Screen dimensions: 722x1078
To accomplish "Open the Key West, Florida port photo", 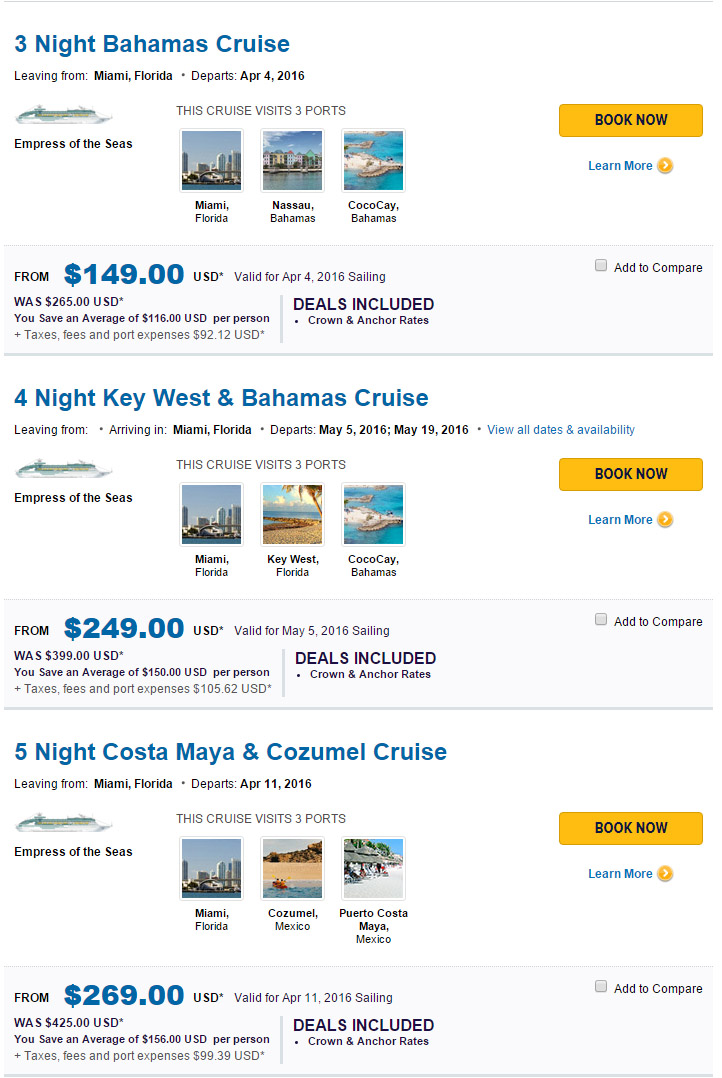I will (292, 514).
